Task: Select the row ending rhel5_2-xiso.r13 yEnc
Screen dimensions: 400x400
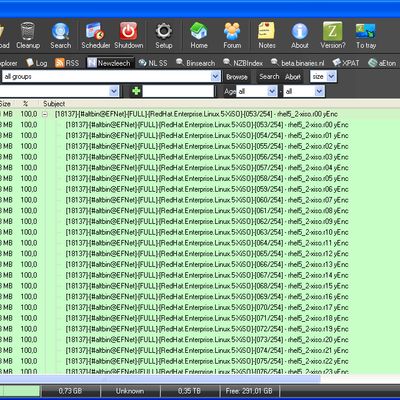Action: pos(200,264)
